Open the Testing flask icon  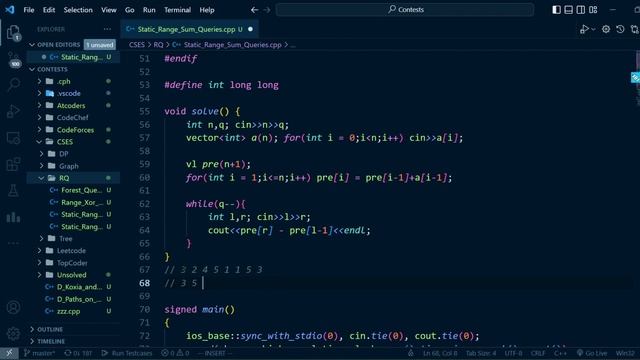tap(13, 191)
